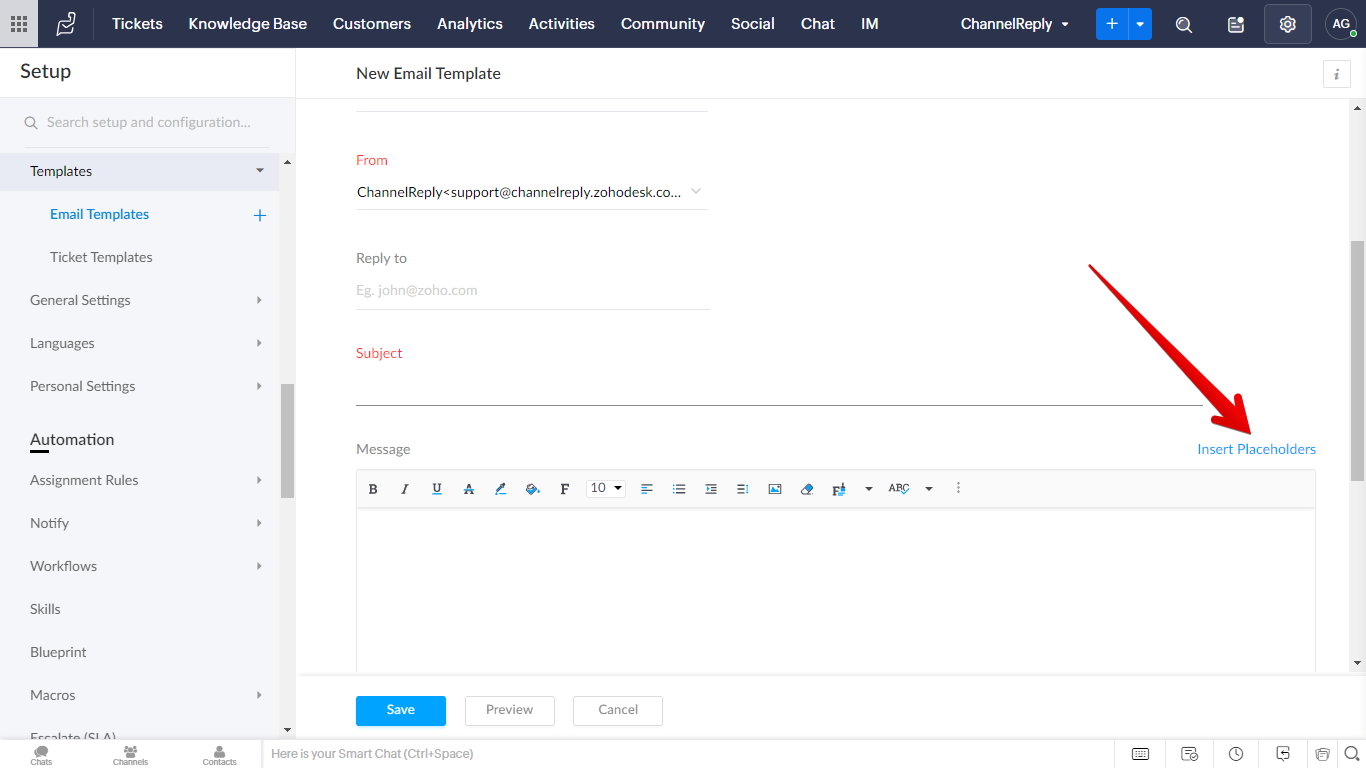Open Ticket Templates in sidebar
Image resolution: width=1366 pixels, height=768 pixels.
(101, 257)
